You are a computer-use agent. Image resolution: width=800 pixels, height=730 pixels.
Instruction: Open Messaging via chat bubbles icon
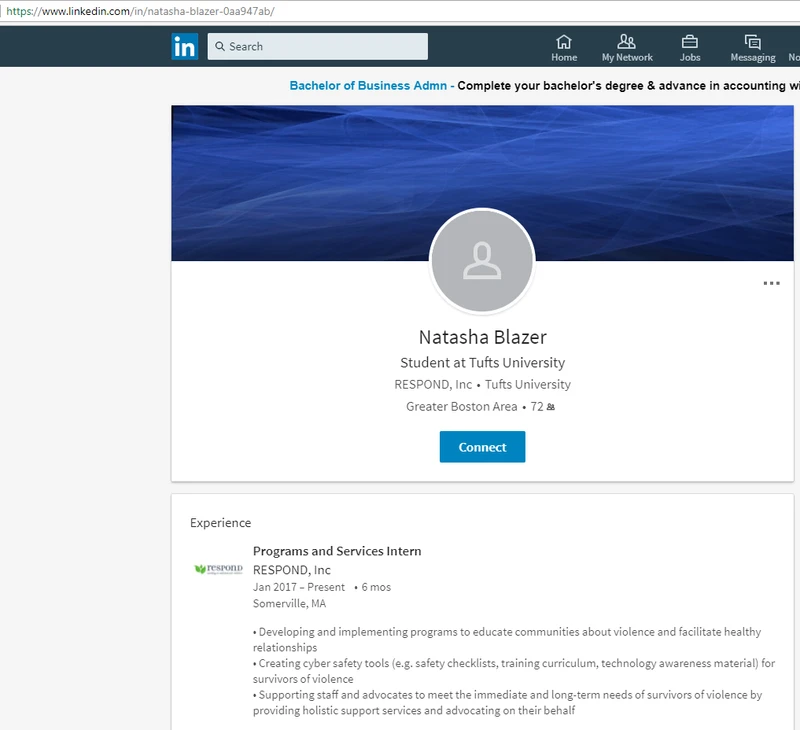(x=753, y=41)
